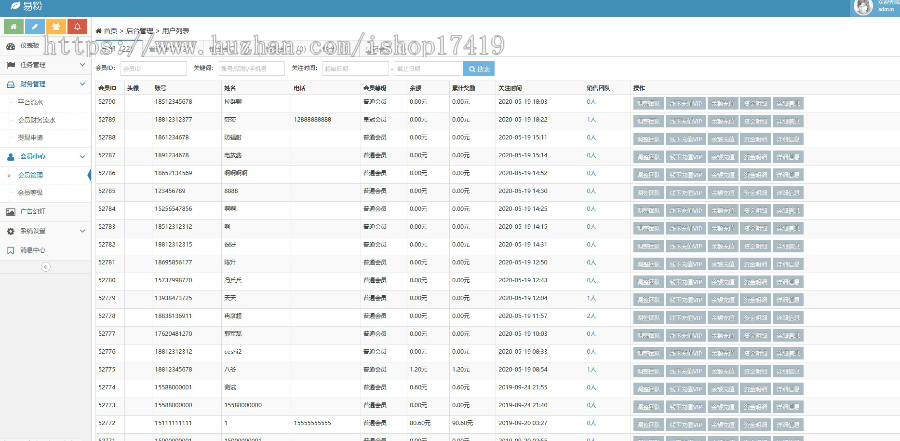Click phone number 12888888888
This screenshot has height=441, width=900.
click(x=312, y=120)
